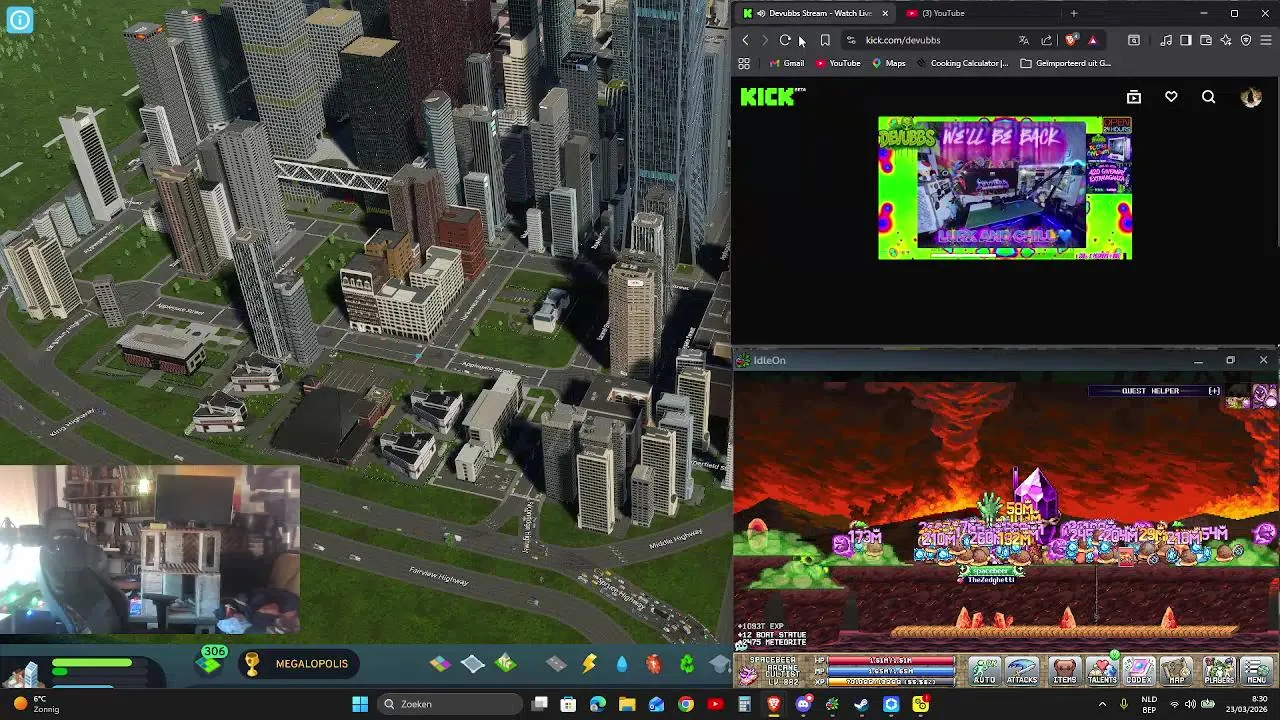Open the Kick profile avatar menu
The image size is (1280, 720).
(1251, 97)
